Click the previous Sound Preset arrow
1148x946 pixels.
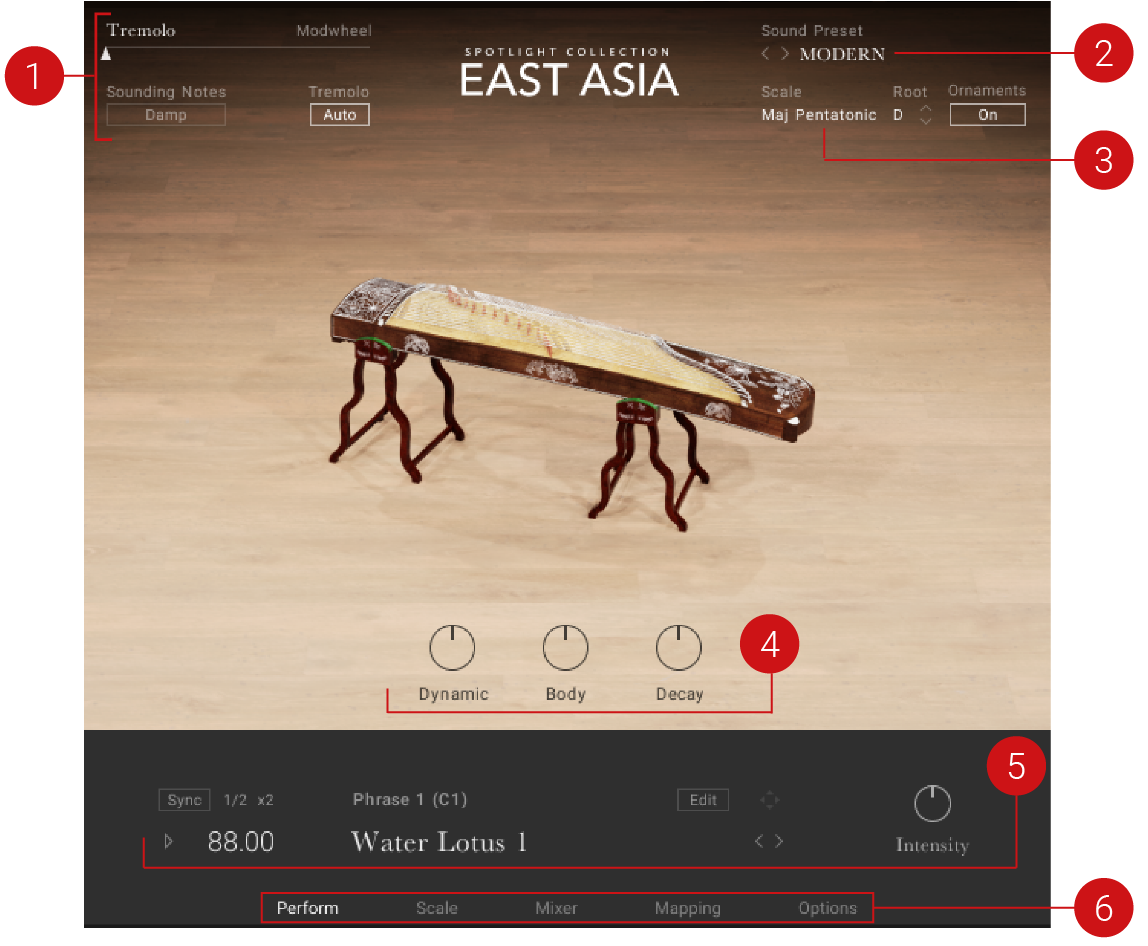(x=766, y=54)
